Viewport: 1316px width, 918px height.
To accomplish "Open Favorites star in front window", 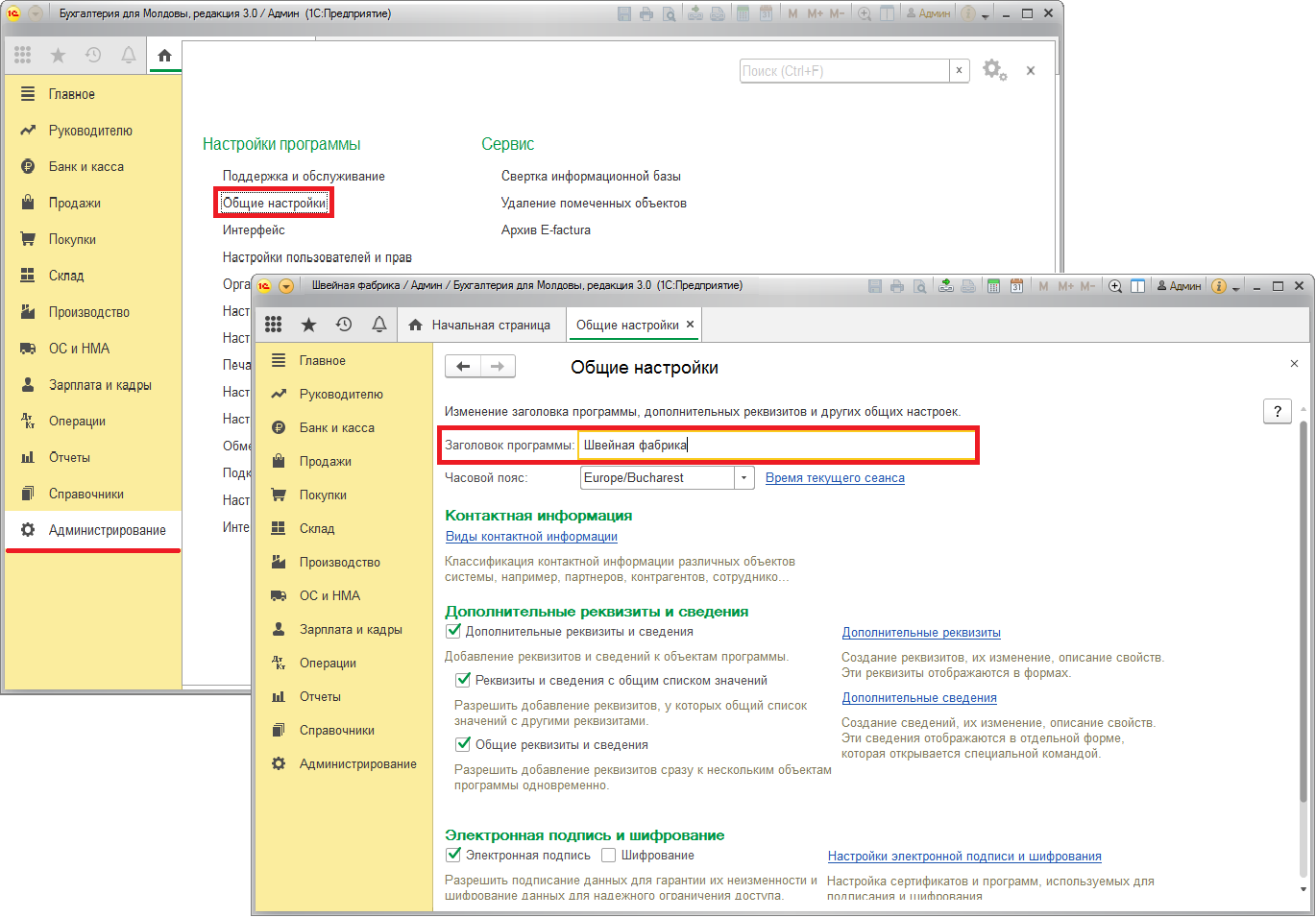I will coord(308,325).
